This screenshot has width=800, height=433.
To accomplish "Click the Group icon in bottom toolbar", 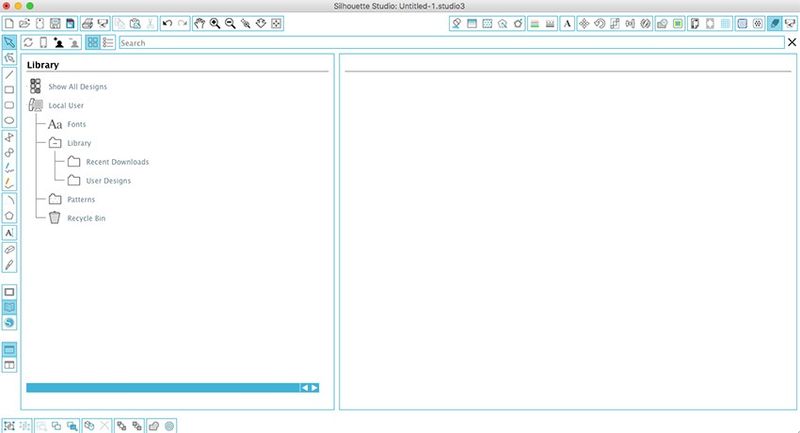I will tap(9, 426).
